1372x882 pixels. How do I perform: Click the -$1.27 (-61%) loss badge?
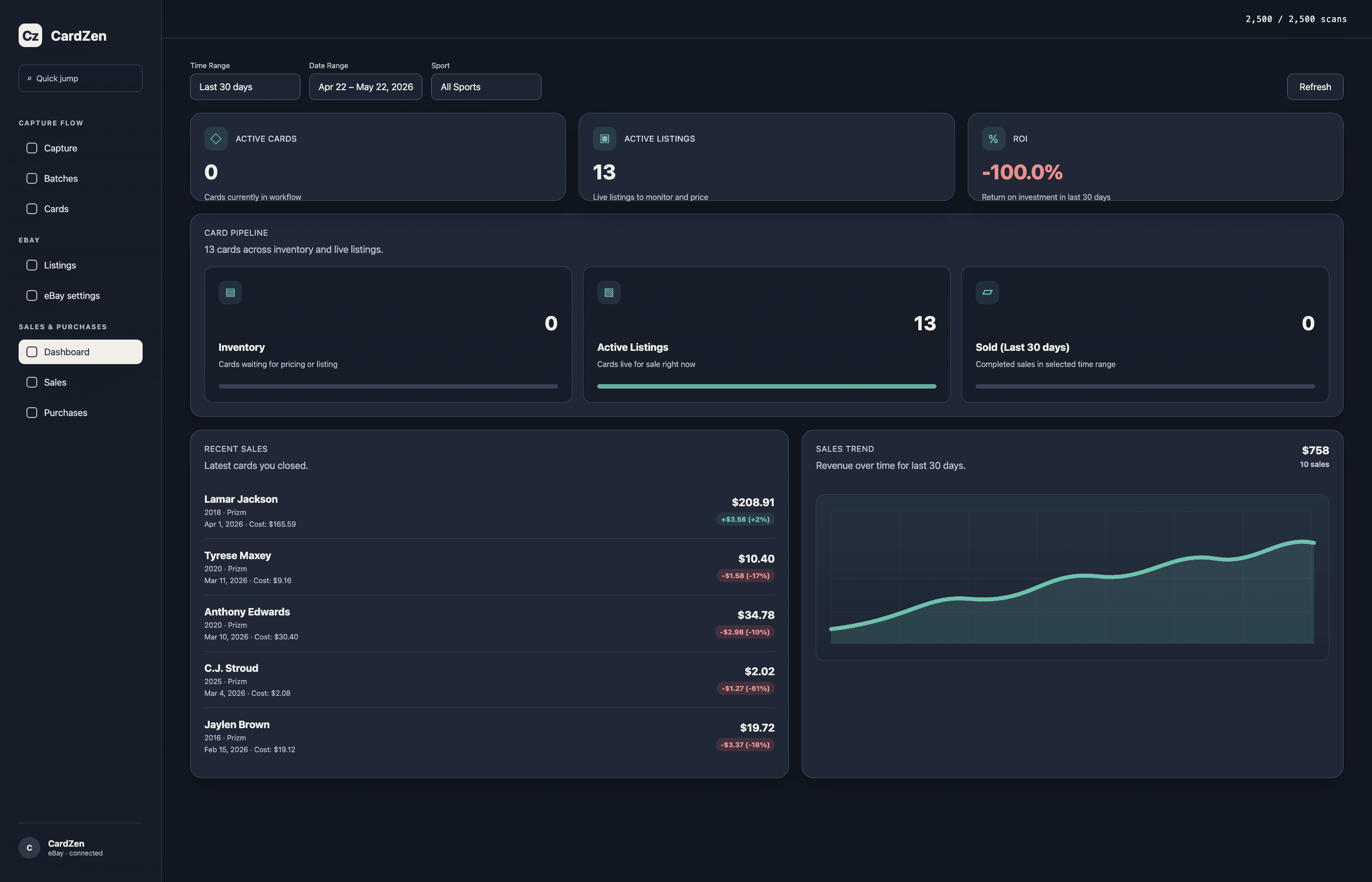[x=746, y=688]
